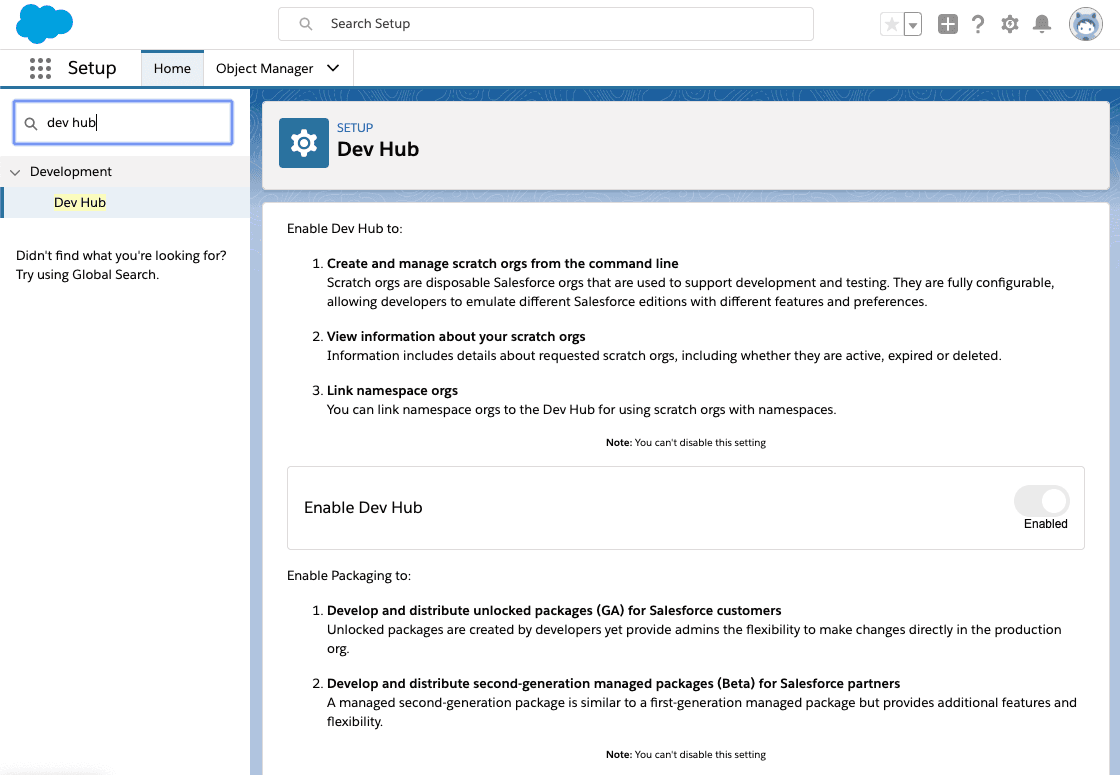
Task: Collapse the Development section
Action: [15, 172]
